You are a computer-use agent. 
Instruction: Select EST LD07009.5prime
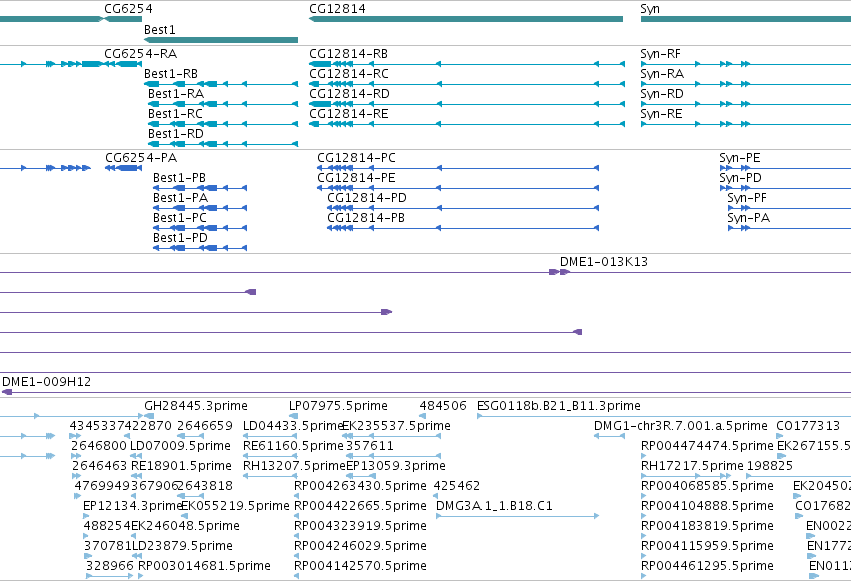click(181, 446)
